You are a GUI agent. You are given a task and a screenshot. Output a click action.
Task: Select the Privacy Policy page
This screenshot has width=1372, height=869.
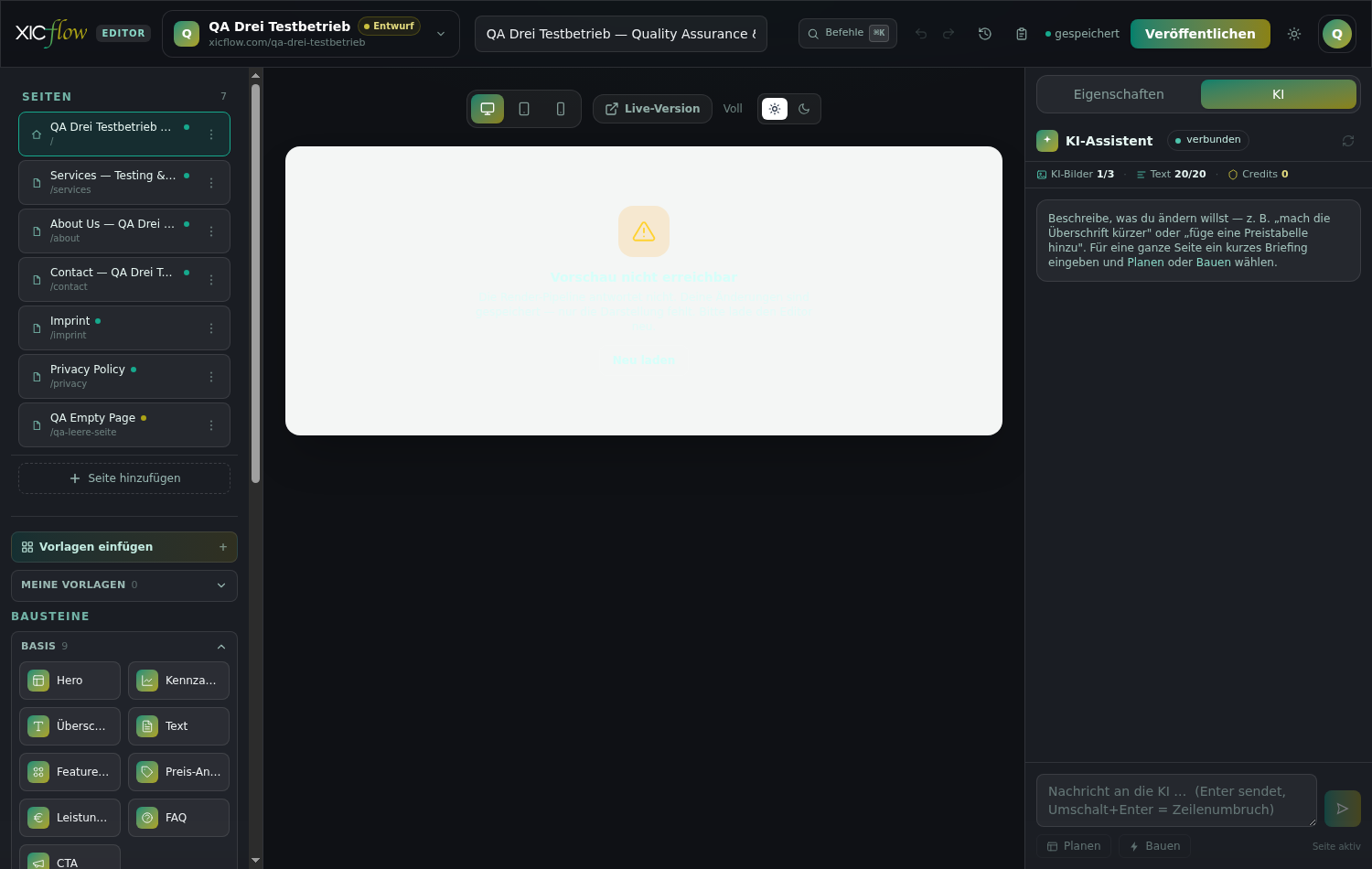124,376
